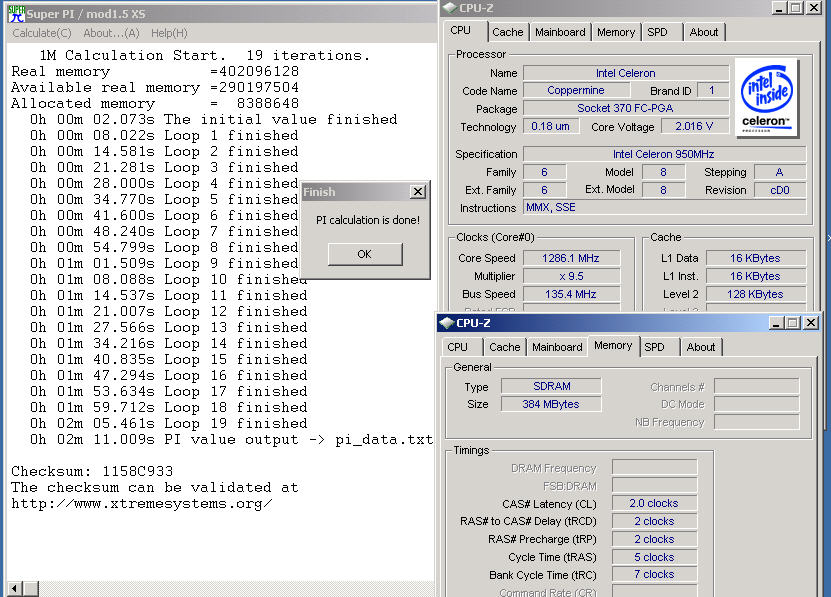Click the Super PI app icon in title bar
Image resolution: width=831 pixels, height=597 pixels.
pos(16,13)
